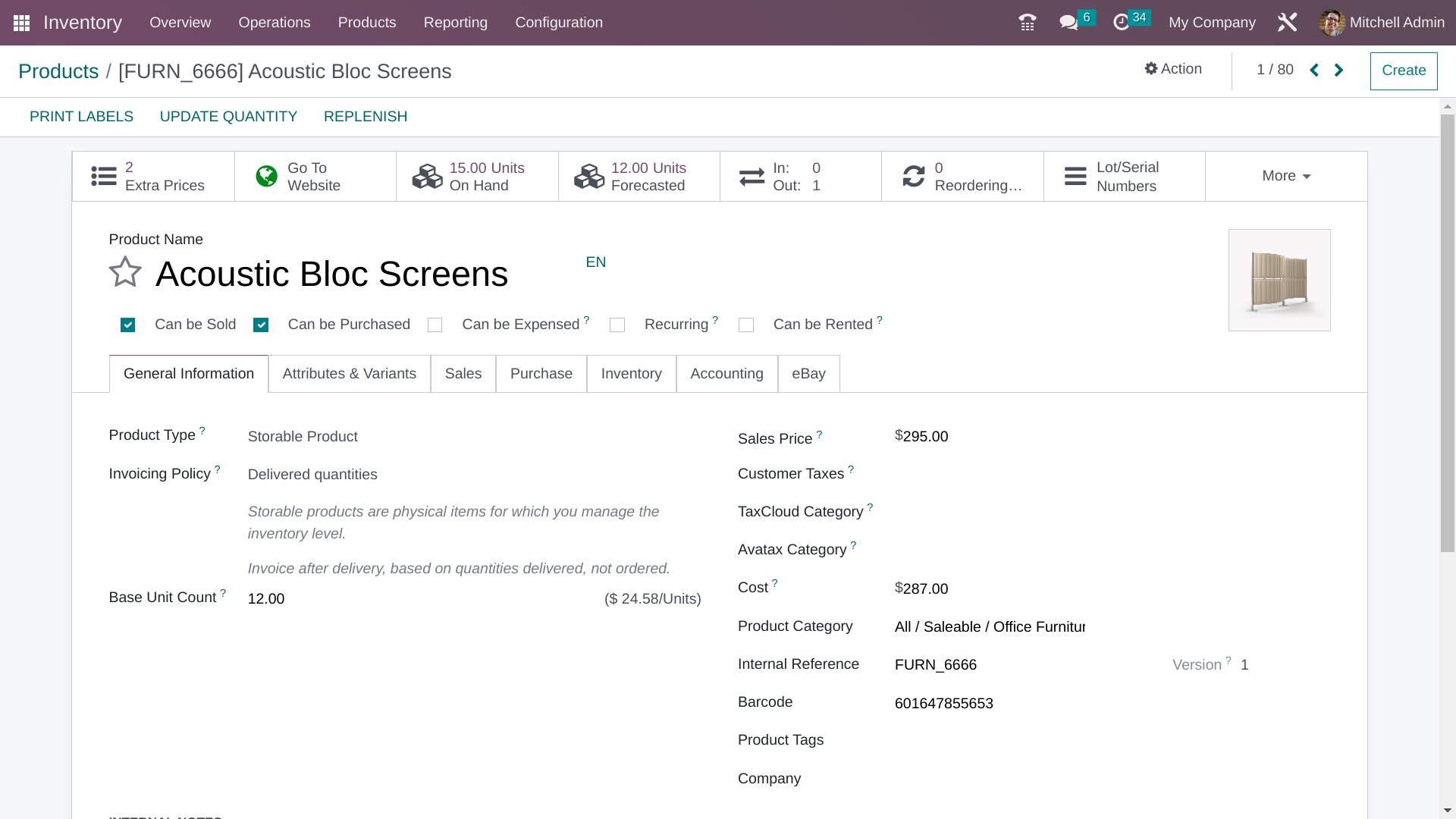The height and width of the screenshot is (819, 1456).
Task: Open Product Category dropdown field
Action: coord(990,627)
